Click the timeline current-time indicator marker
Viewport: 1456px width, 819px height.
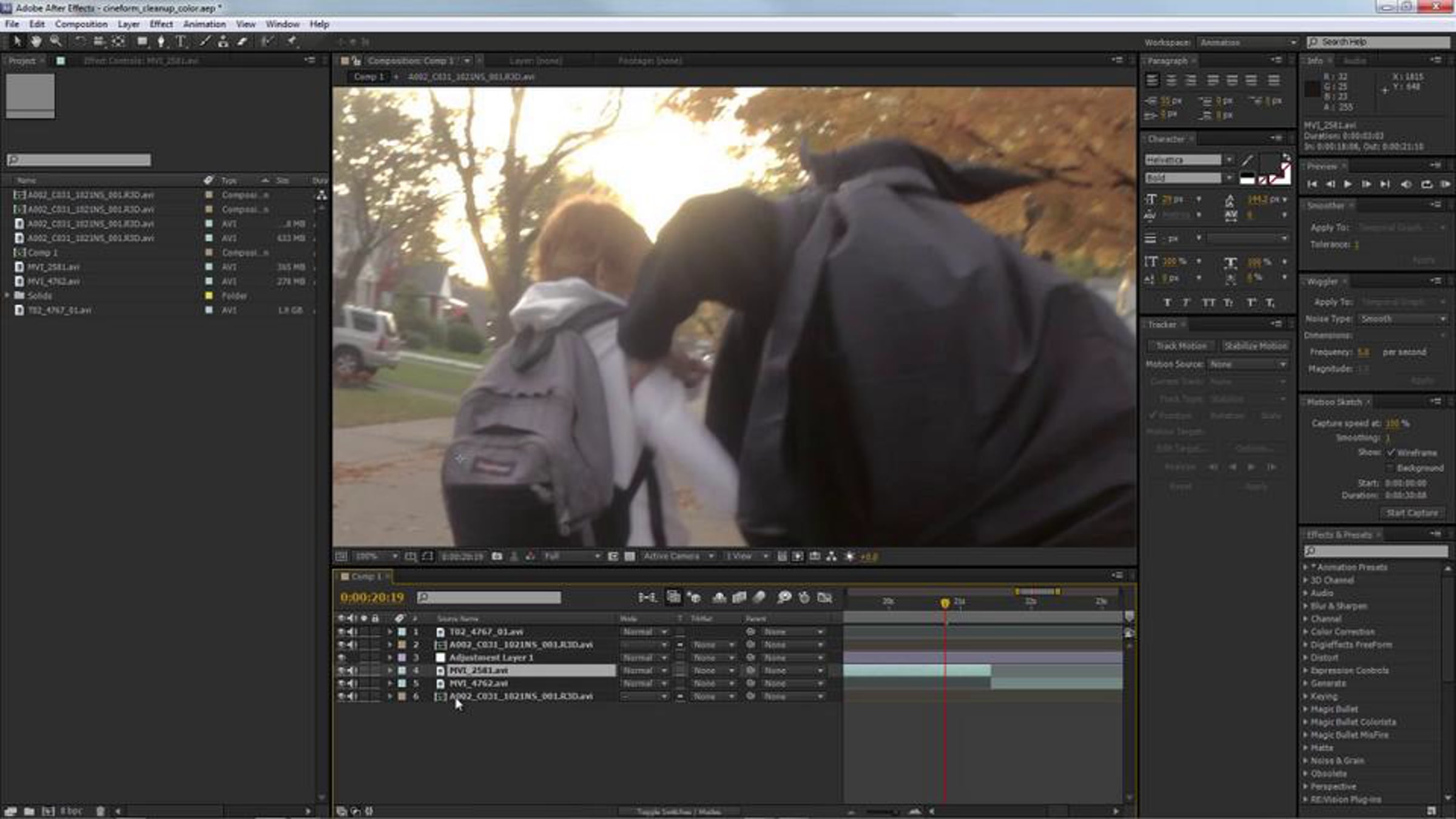pyautogui.click(x=945, y=602)
